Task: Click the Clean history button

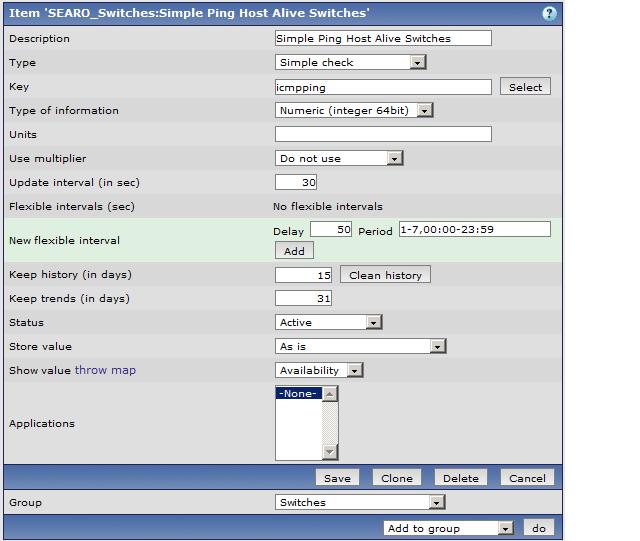Action: [385, 275]
